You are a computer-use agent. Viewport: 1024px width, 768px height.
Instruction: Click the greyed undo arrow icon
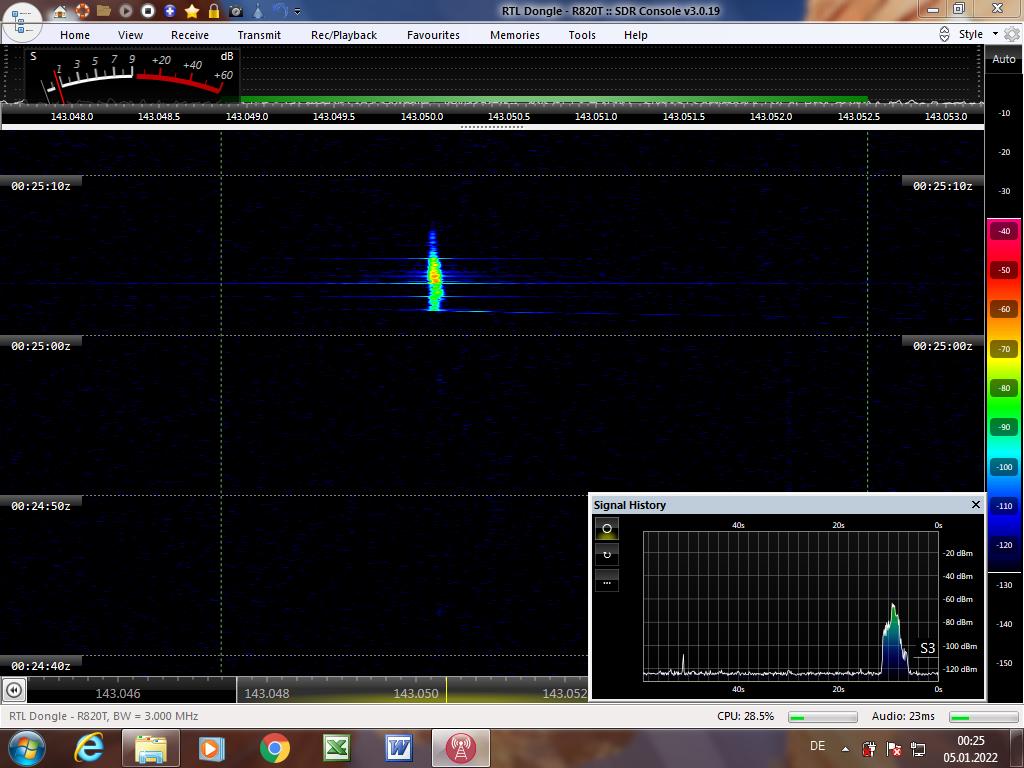(x=280, y=11)
